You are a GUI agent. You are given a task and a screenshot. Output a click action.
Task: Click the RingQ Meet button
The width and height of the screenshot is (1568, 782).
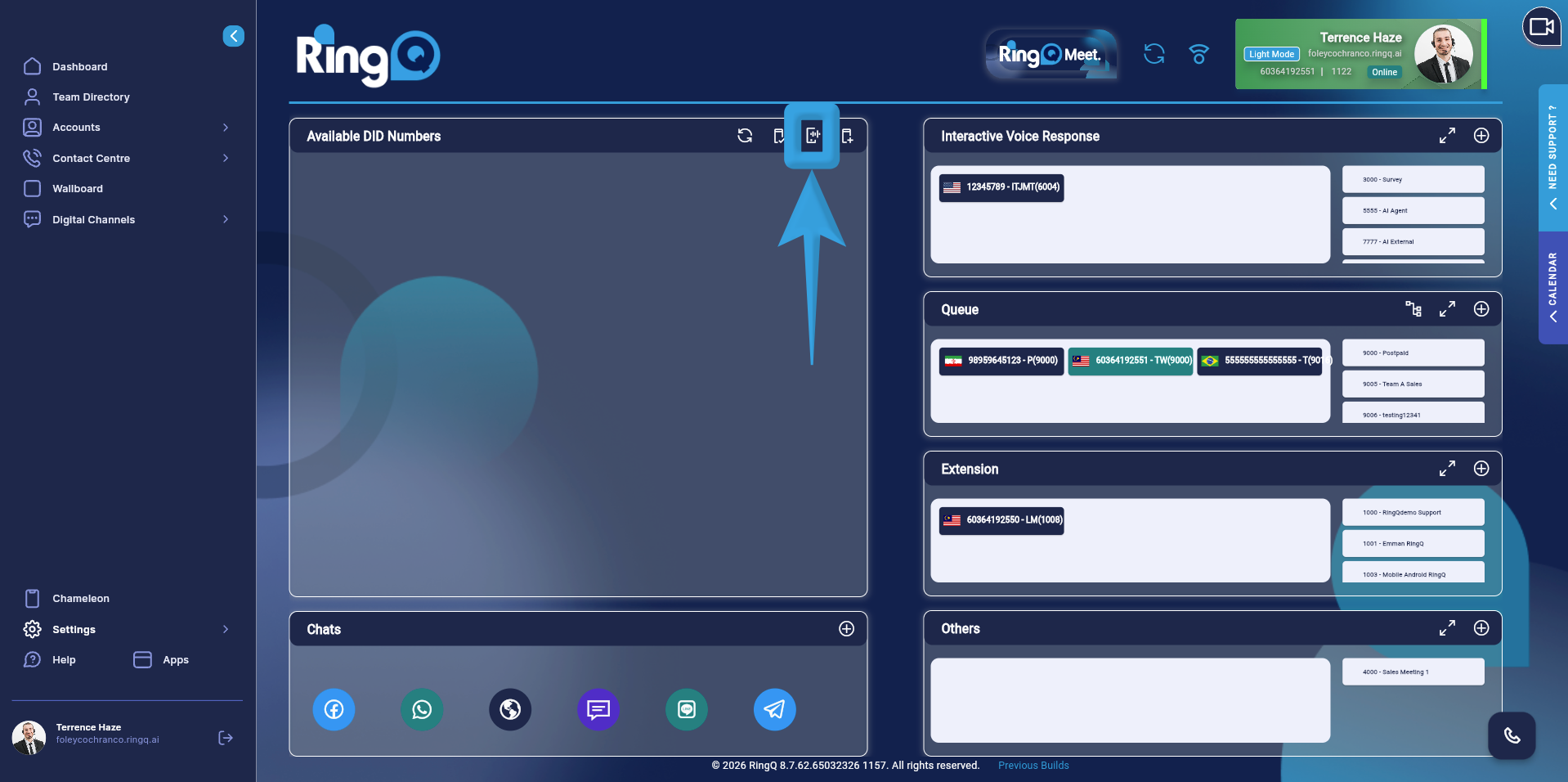[x=1051, y=55]
